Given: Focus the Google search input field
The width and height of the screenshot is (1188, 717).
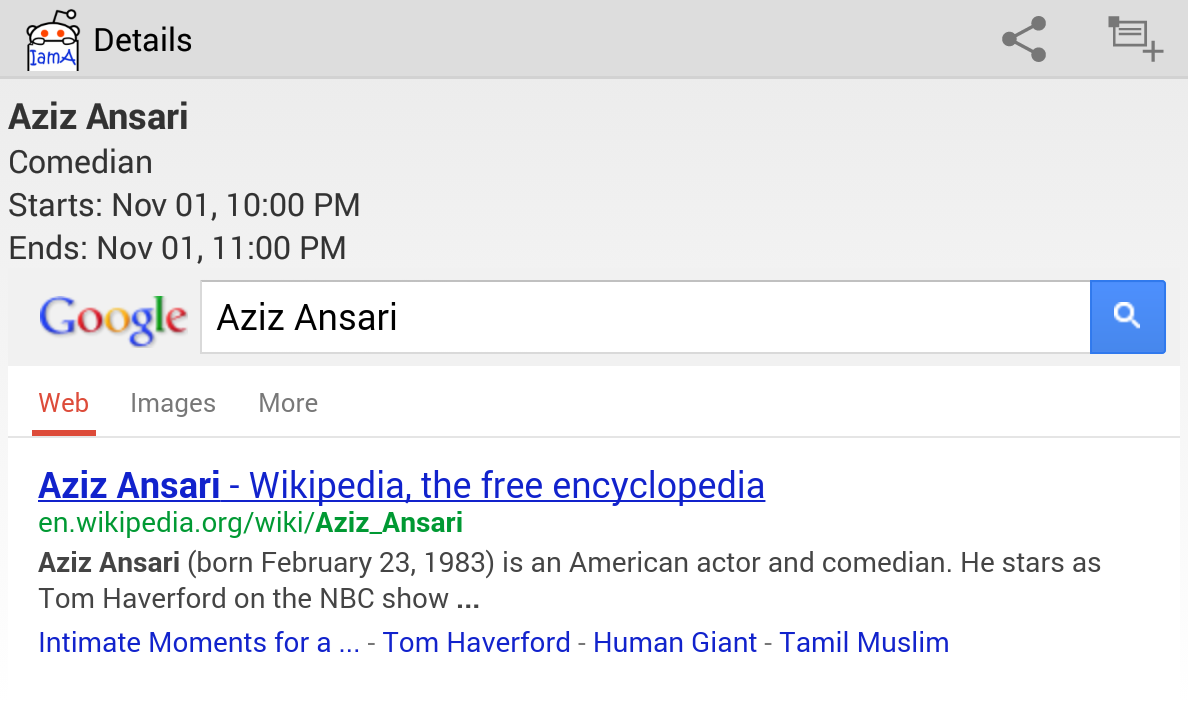Looking at the screenshot, I should click(x=645, y=318).
